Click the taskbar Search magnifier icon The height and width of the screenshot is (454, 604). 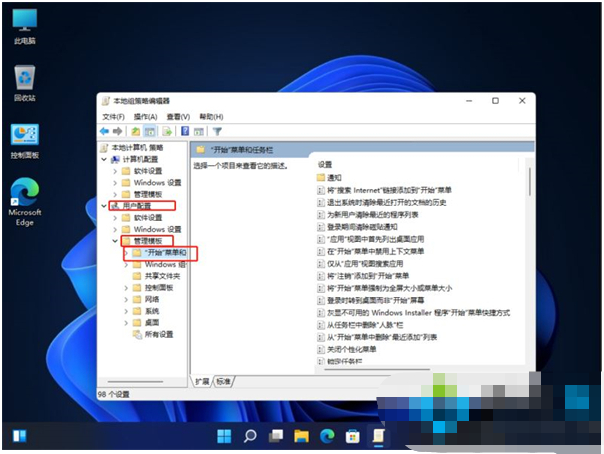tap(249, 436)
